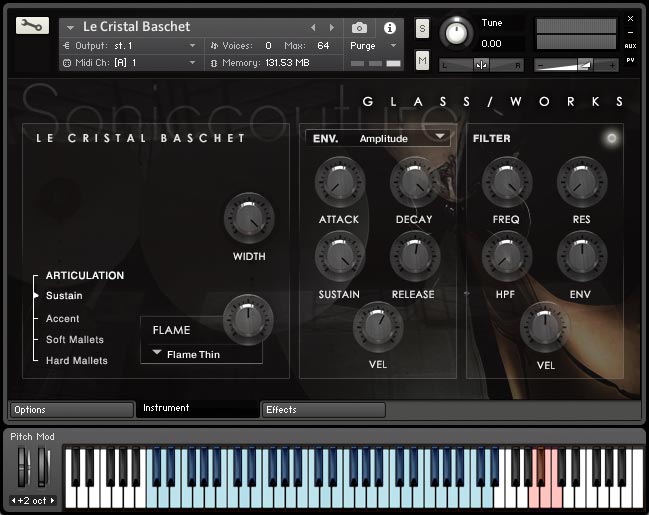This screenshot has width=649, height=515.
Task: Switch to the Options tab
Action: pyautogui.click(x=72, y=410)
